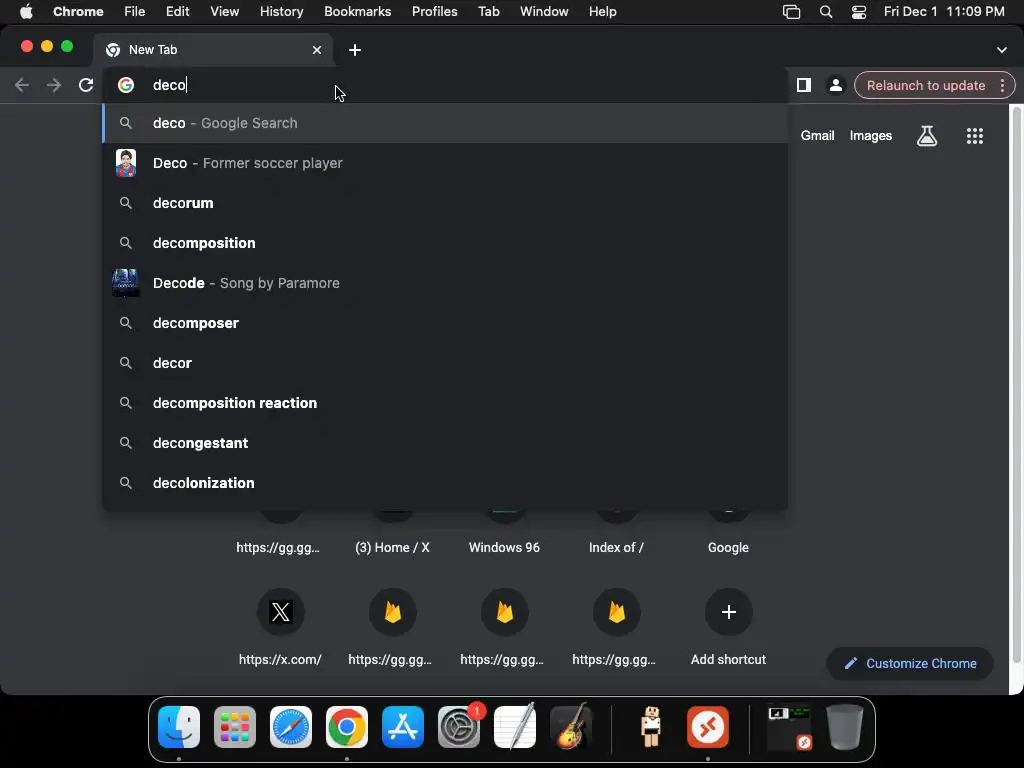1024x768 pixels.
Task: Open Chrome three-dot menu
Action: click(x=1002, y=85)
